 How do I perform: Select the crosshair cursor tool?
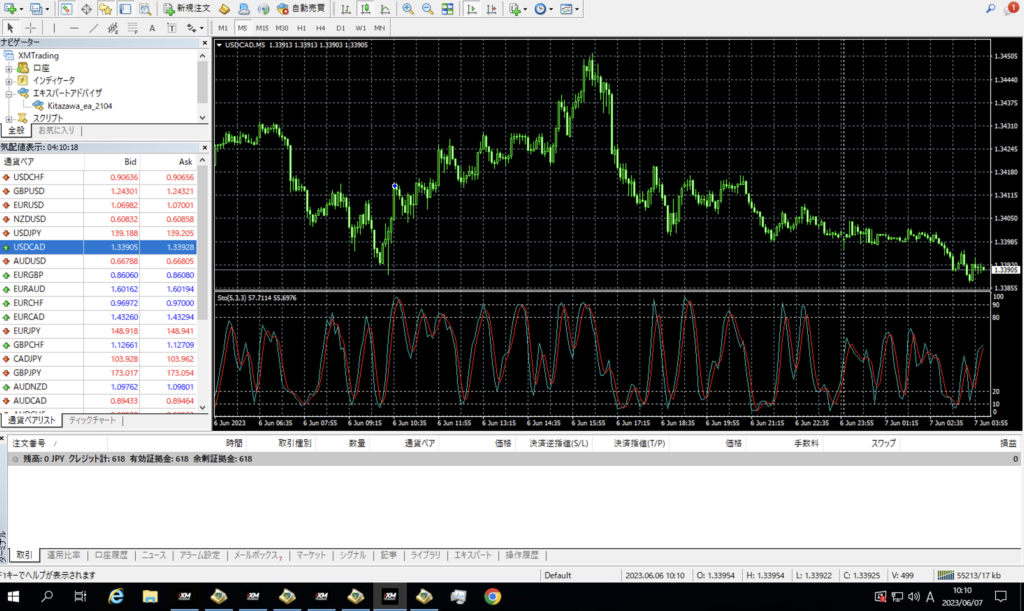[29, 28]
